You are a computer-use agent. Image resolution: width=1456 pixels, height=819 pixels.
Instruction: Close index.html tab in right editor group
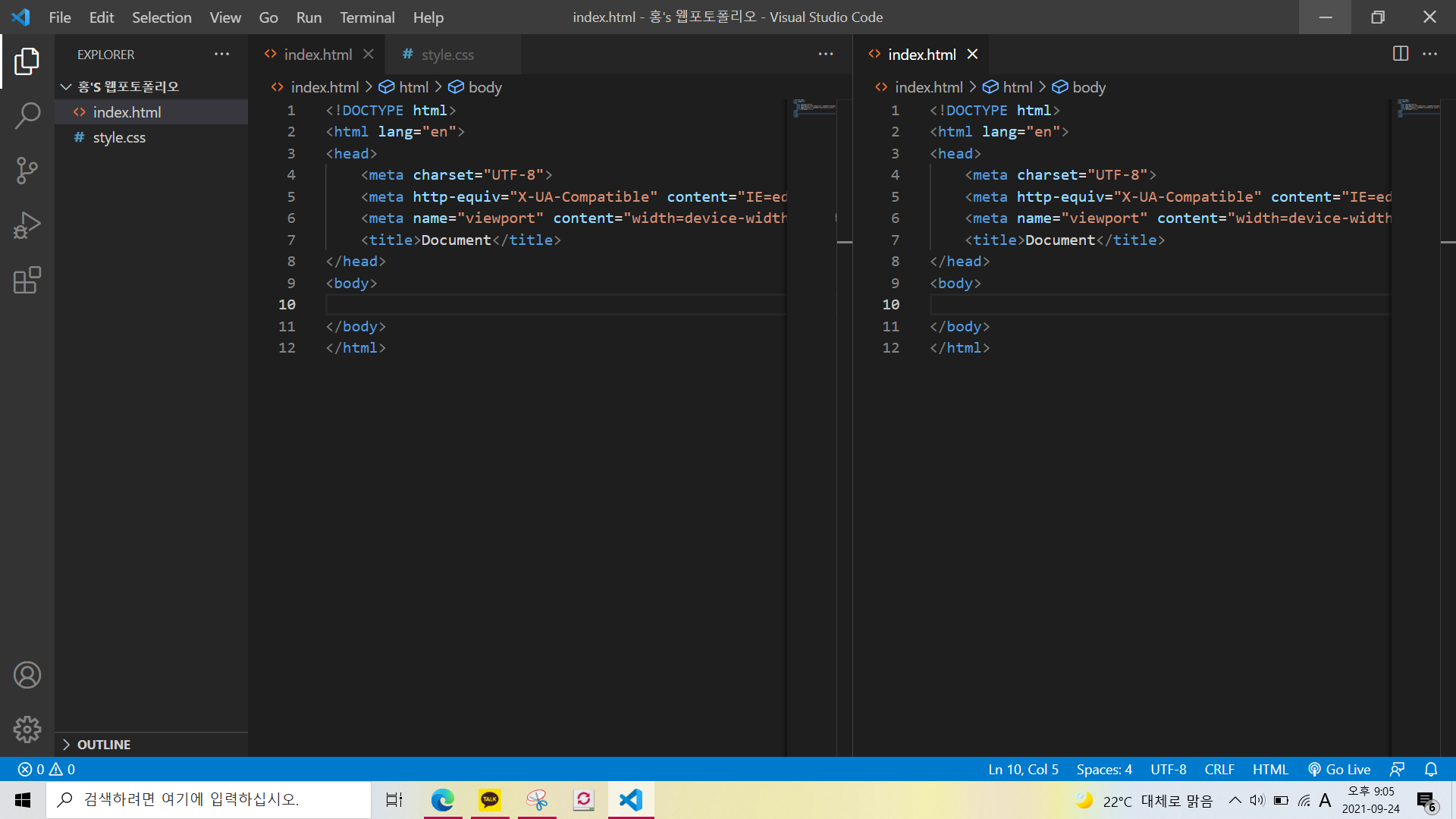coord(972,54)
